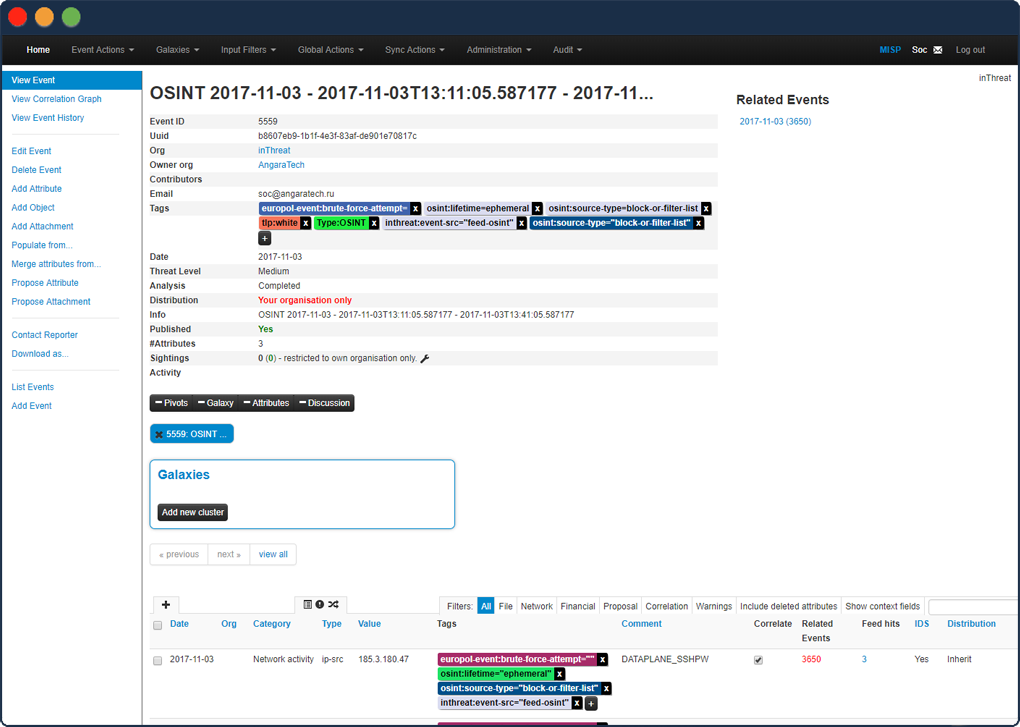Select View Correlation Graph in sidebar
This screenshot has width=1020, height=727.
[x=57, y=99]
